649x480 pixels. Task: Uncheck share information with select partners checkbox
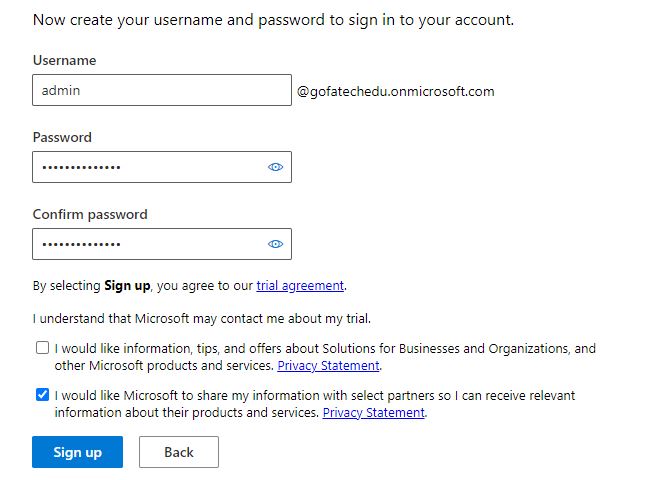coord(42,395)
